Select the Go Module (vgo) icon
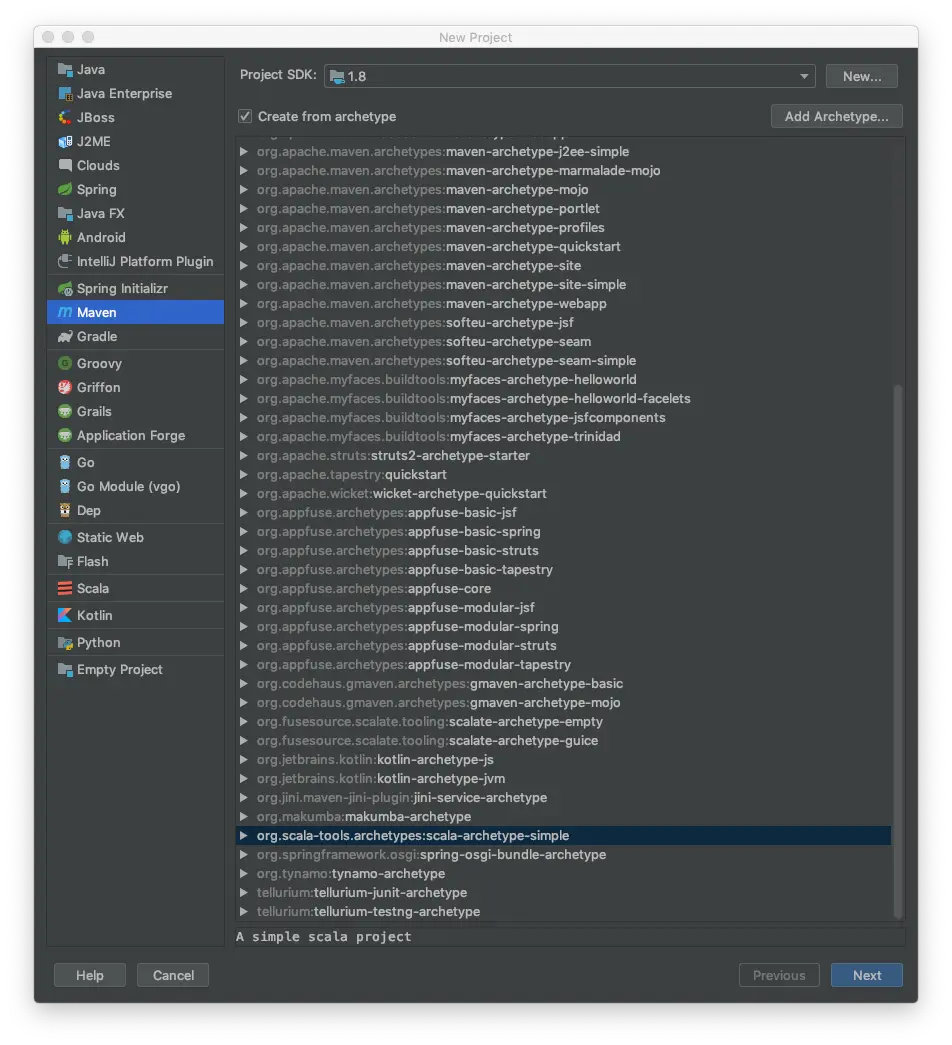The image size is (952, 1045). click(65, 487)
